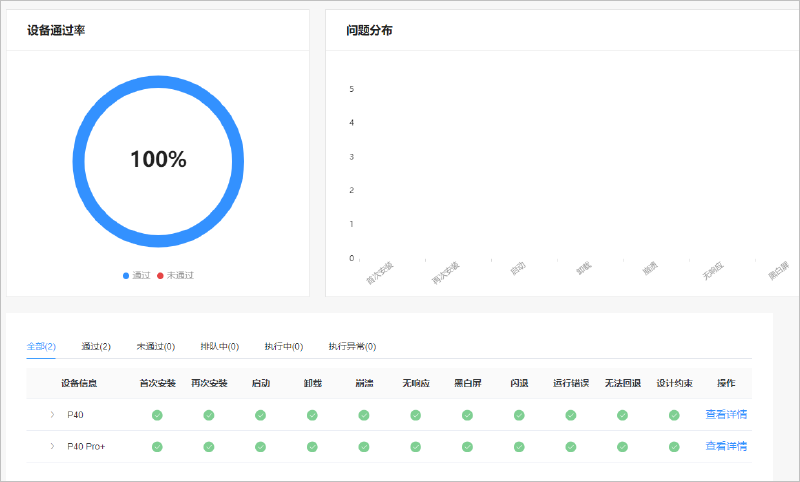Click the 首次安装 column header
The image size is (800, 482).
[x=158, y=383]
